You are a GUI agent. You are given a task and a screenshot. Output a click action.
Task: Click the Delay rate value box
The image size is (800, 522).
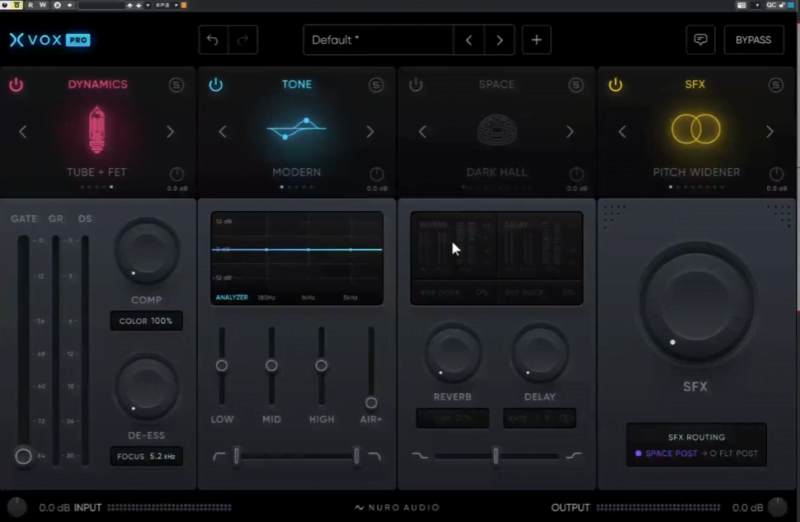(539, 418)
